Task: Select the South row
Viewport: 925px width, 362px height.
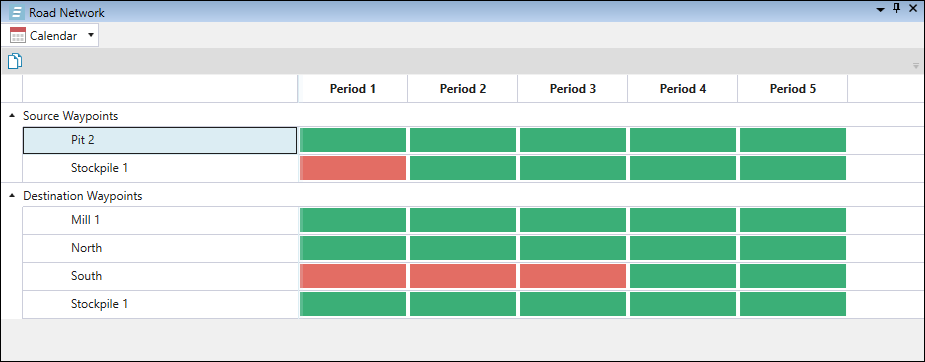Action: (x=160, y=276)
